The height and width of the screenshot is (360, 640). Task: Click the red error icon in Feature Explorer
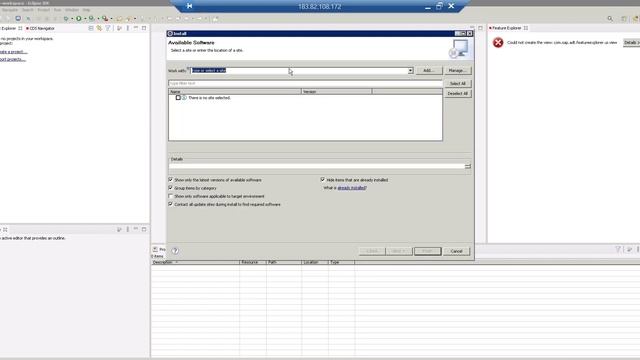click(x=498, y=42)
